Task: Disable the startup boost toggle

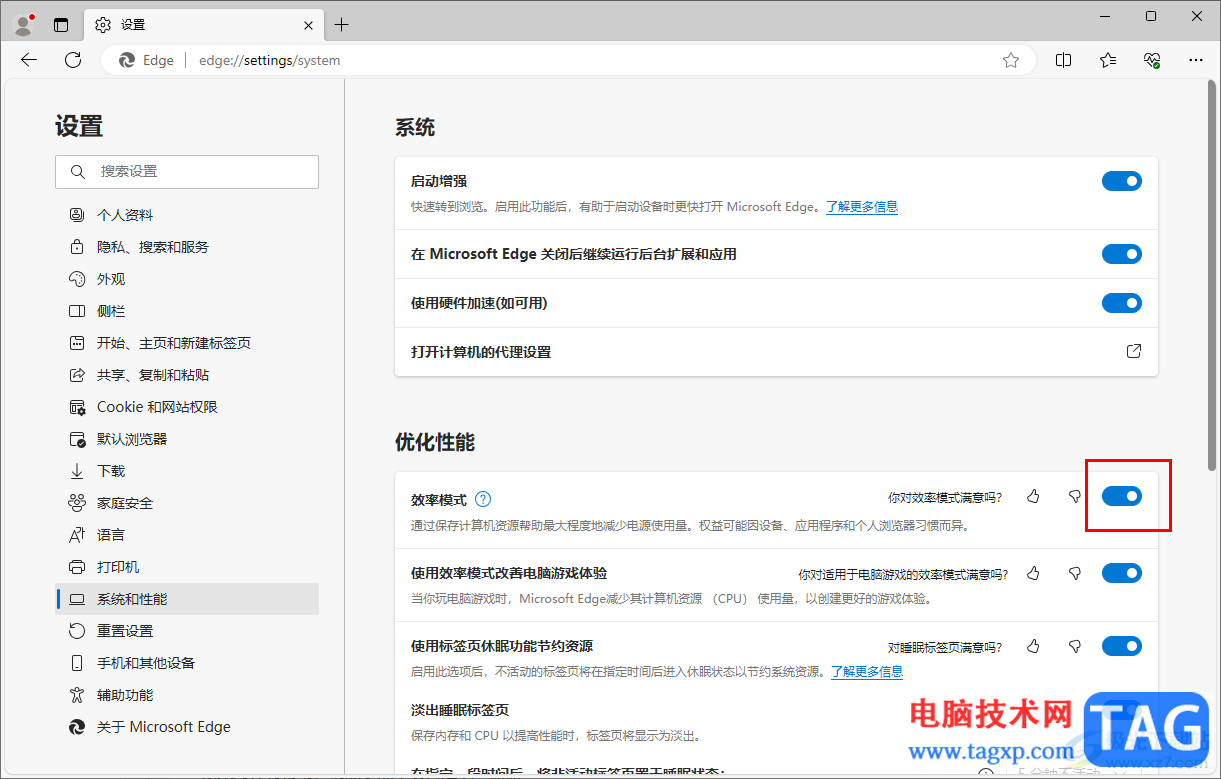Action: point(1121,181)
